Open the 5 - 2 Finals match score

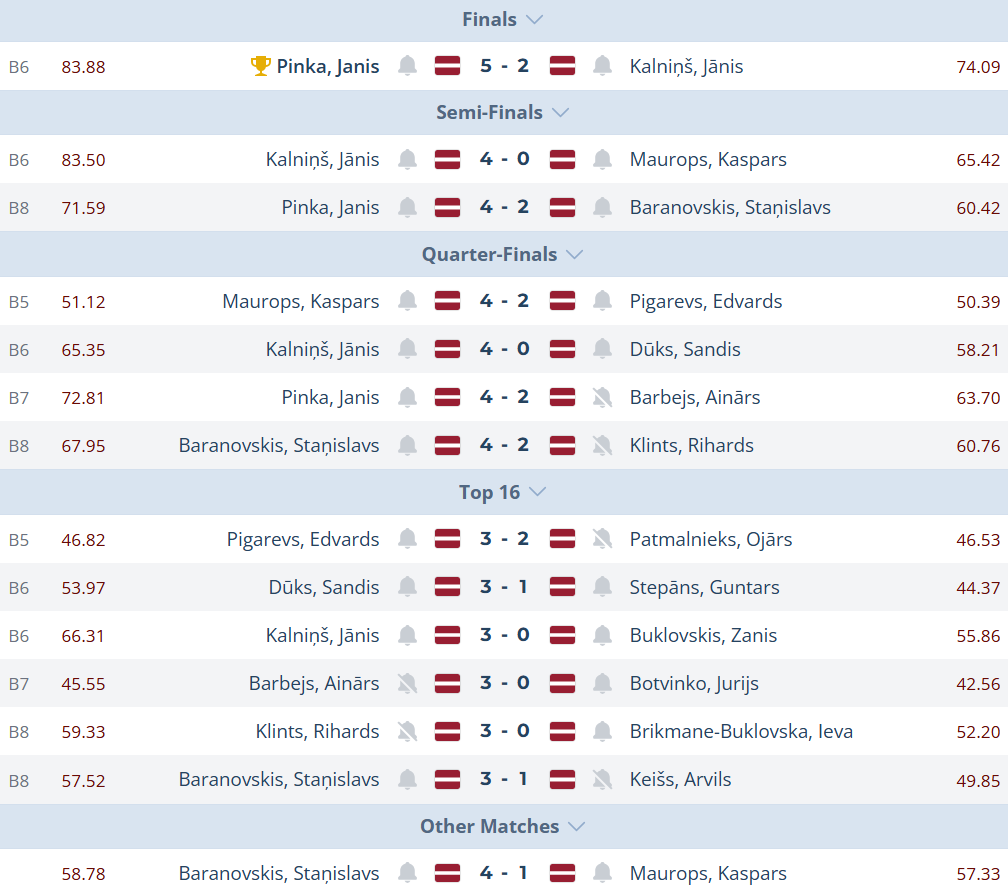click(504, 66)
